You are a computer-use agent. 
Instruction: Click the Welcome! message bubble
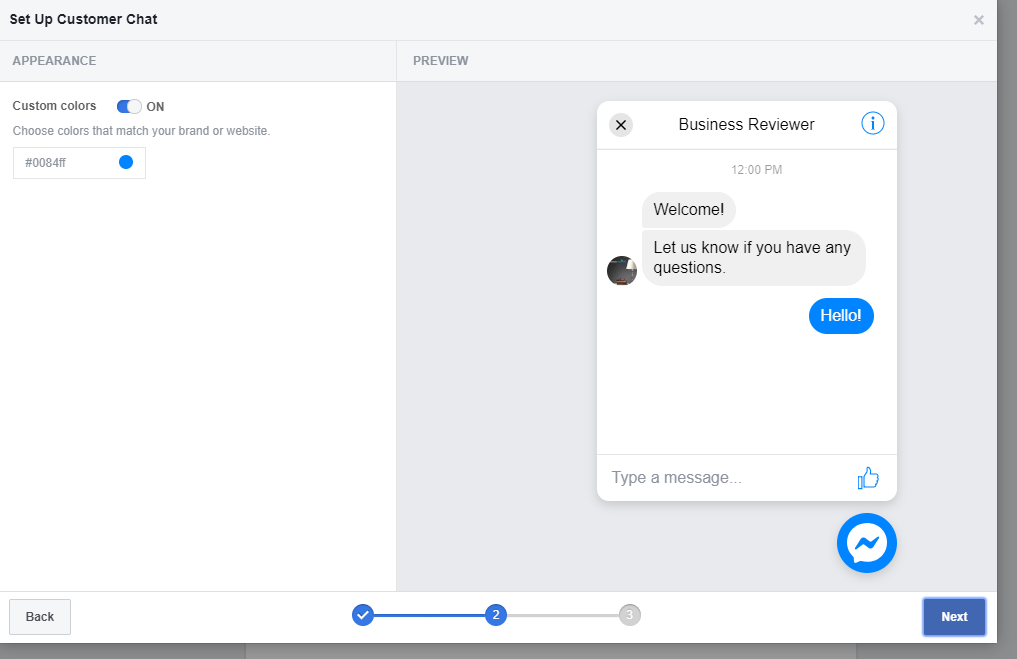688,210
